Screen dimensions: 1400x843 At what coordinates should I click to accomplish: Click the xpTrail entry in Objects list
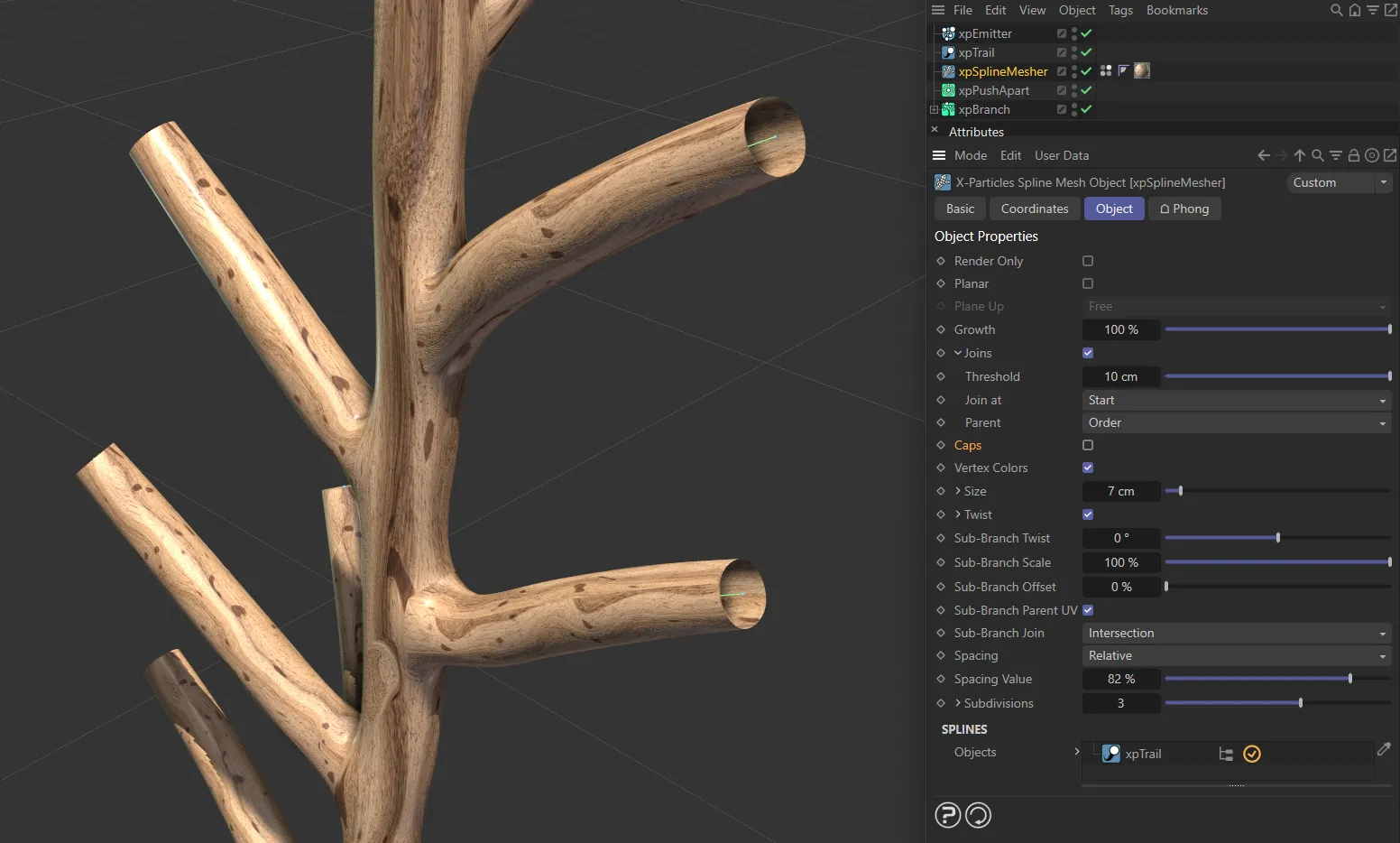point(1143,754)
